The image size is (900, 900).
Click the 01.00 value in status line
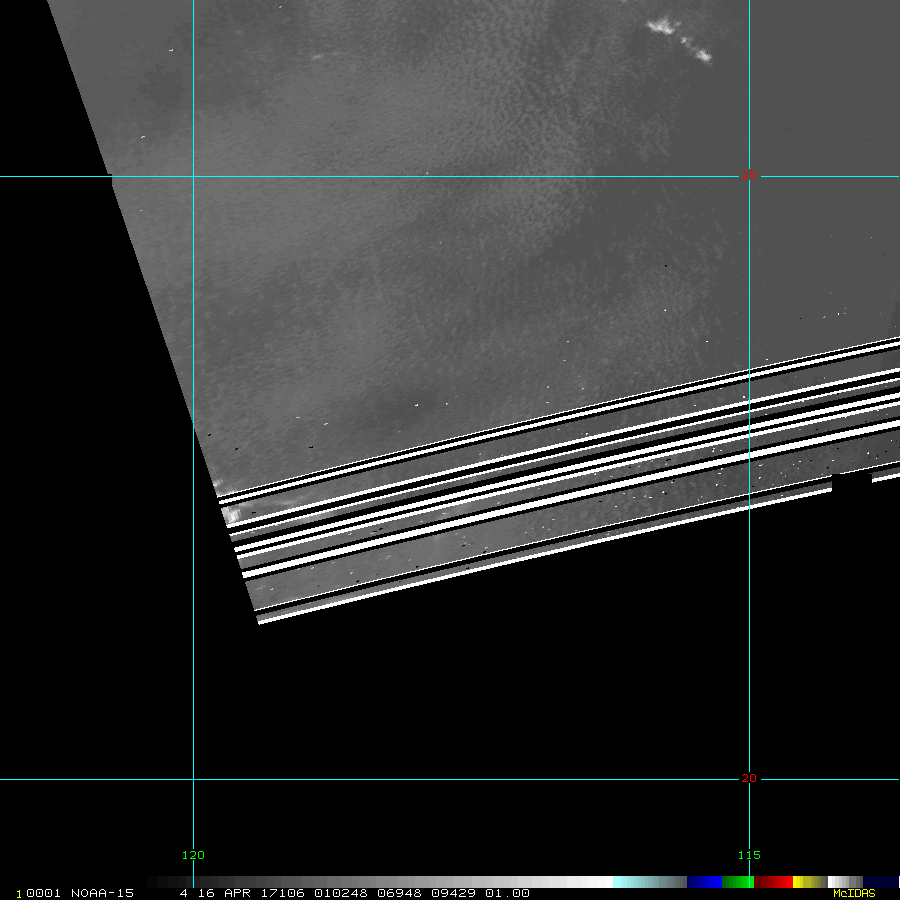(x=507, y=893)
